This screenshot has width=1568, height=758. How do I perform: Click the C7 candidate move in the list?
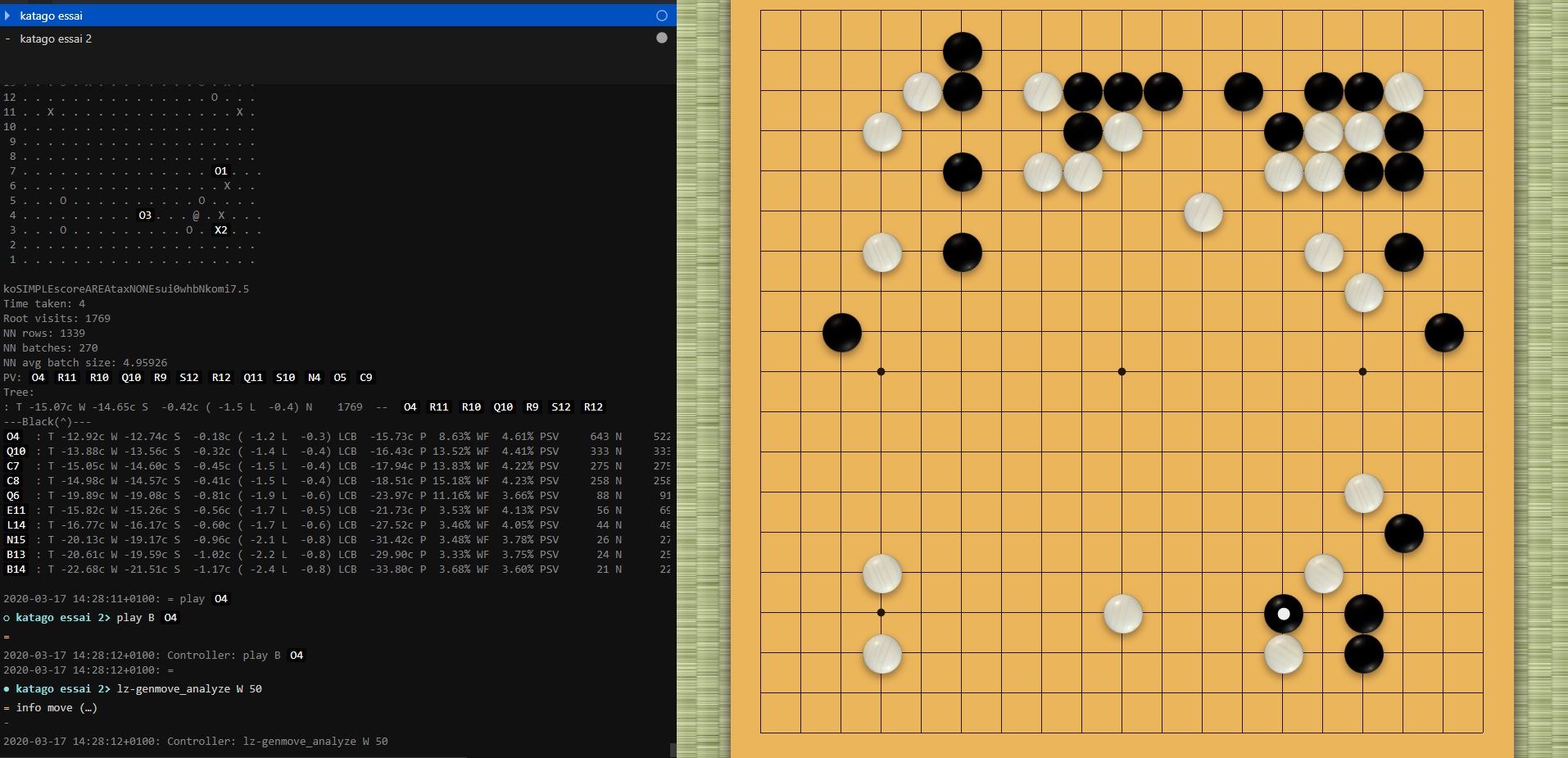(13, 466)
